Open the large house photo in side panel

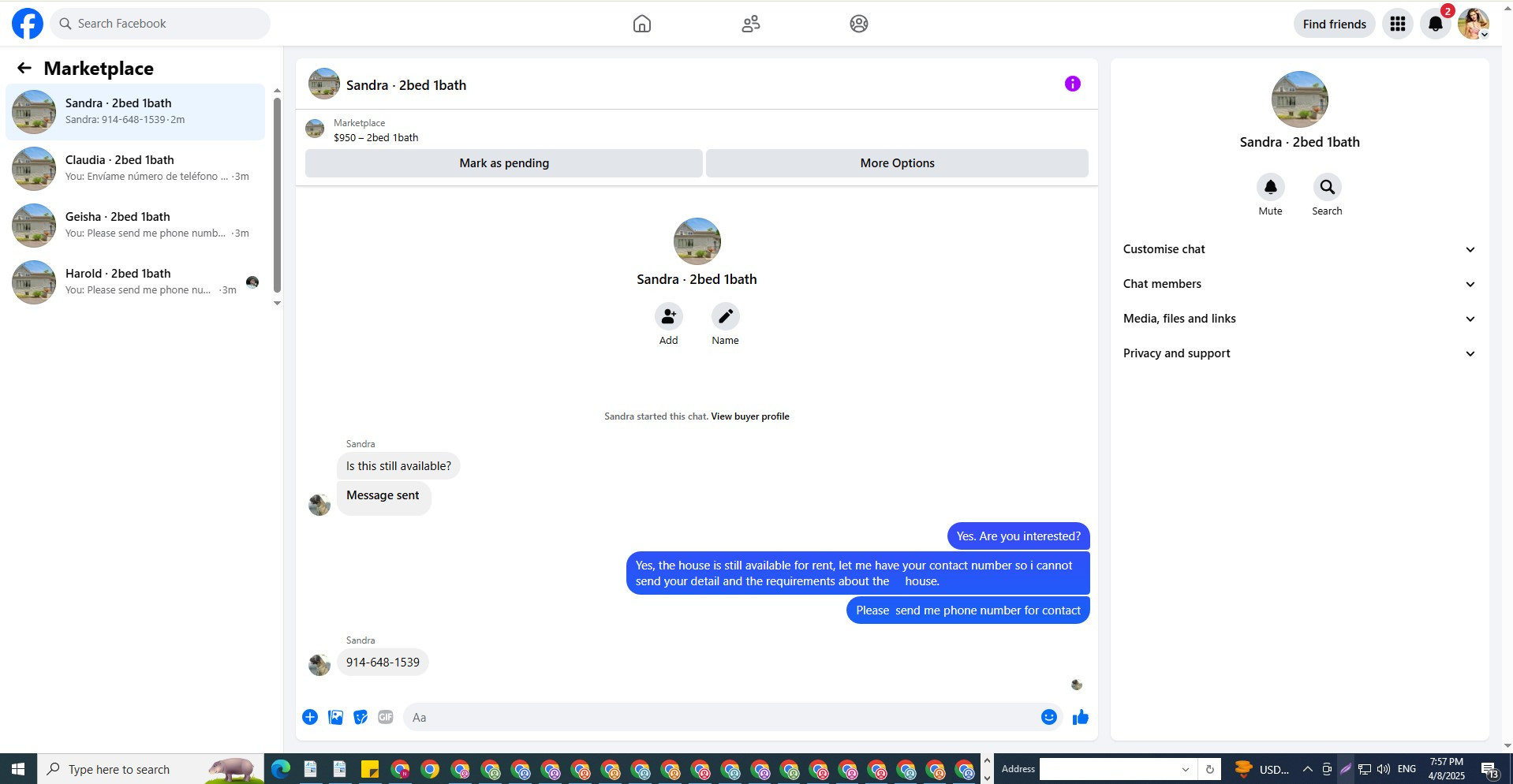click(x=1299, y=99)
